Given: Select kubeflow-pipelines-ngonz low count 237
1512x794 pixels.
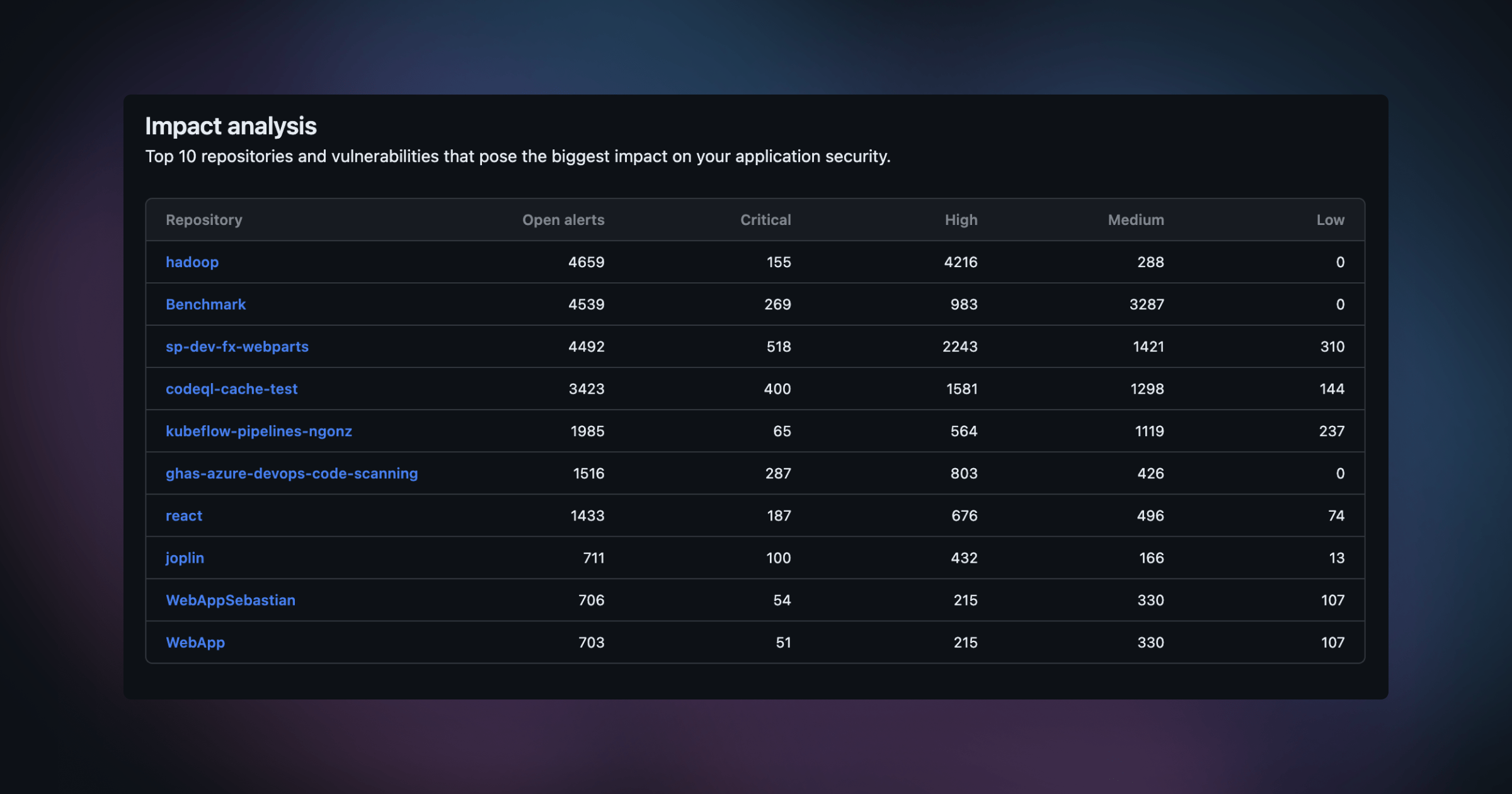Looking at the screenshot, I should 1332,431.
